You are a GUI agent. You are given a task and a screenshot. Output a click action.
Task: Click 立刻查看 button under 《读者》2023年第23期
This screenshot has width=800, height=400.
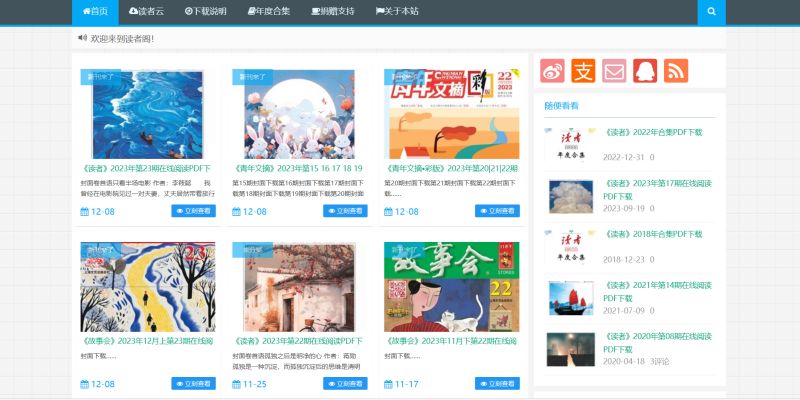[x=193, y=211]
